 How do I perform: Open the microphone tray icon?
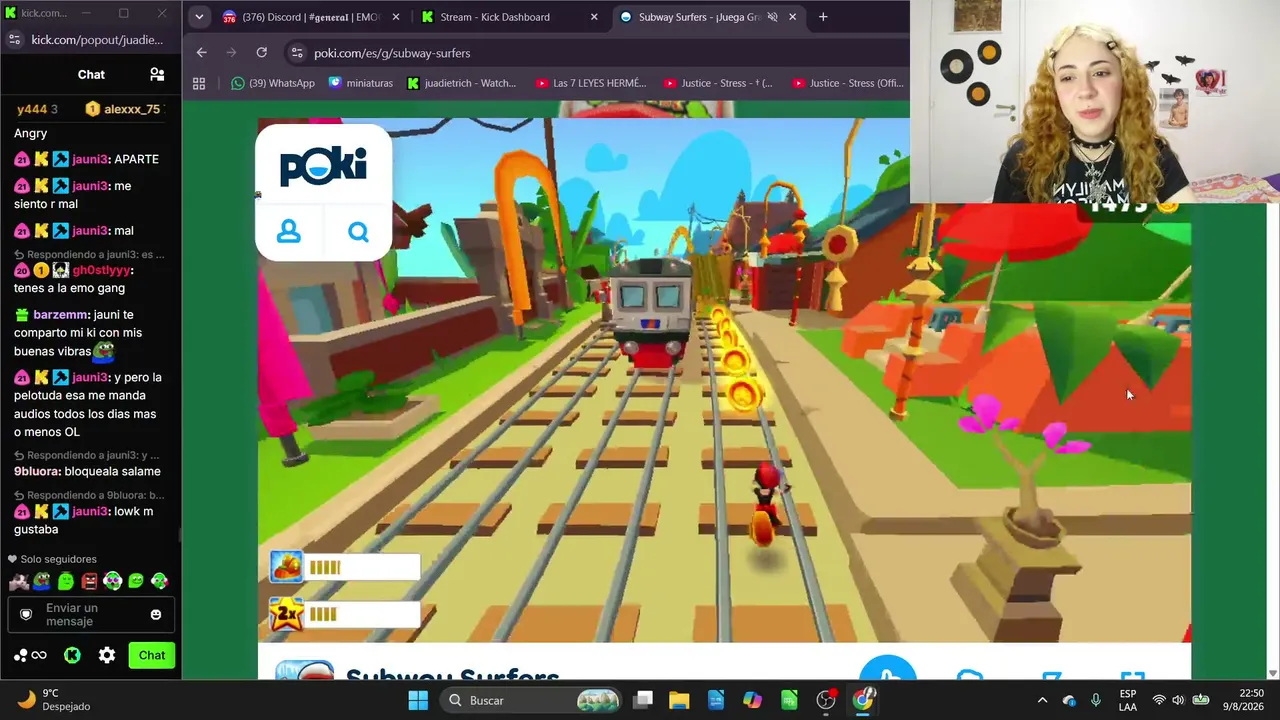coord(1096,700)
